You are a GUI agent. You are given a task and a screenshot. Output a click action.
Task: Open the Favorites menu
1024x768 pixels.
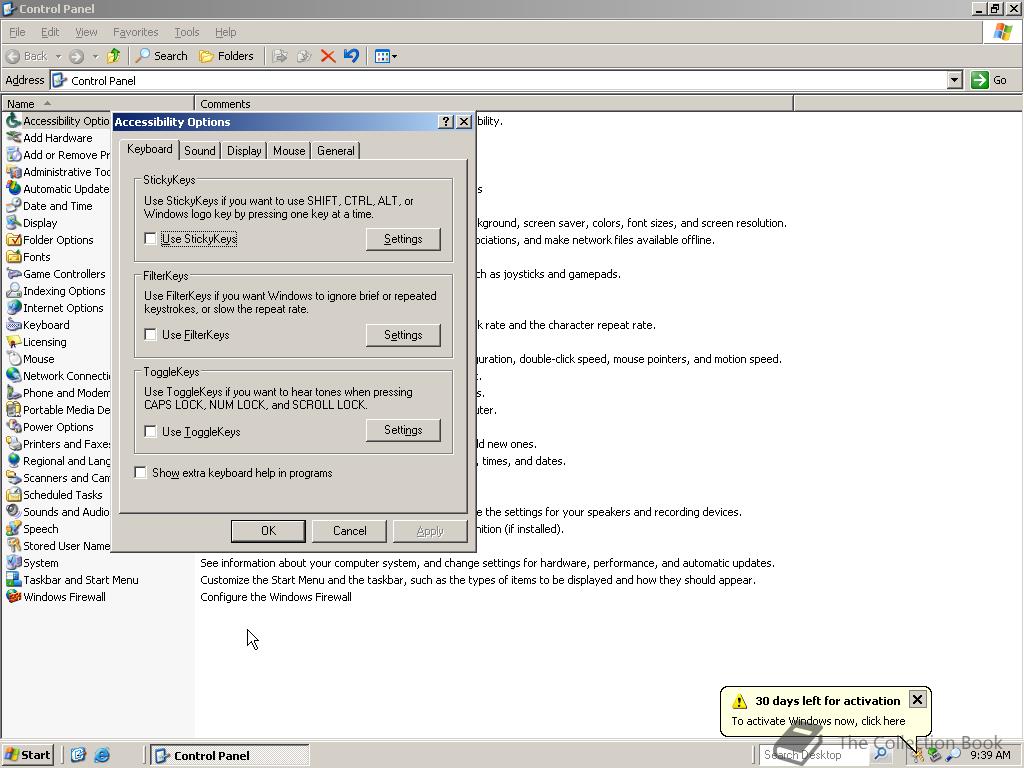(x=135, y=32)
